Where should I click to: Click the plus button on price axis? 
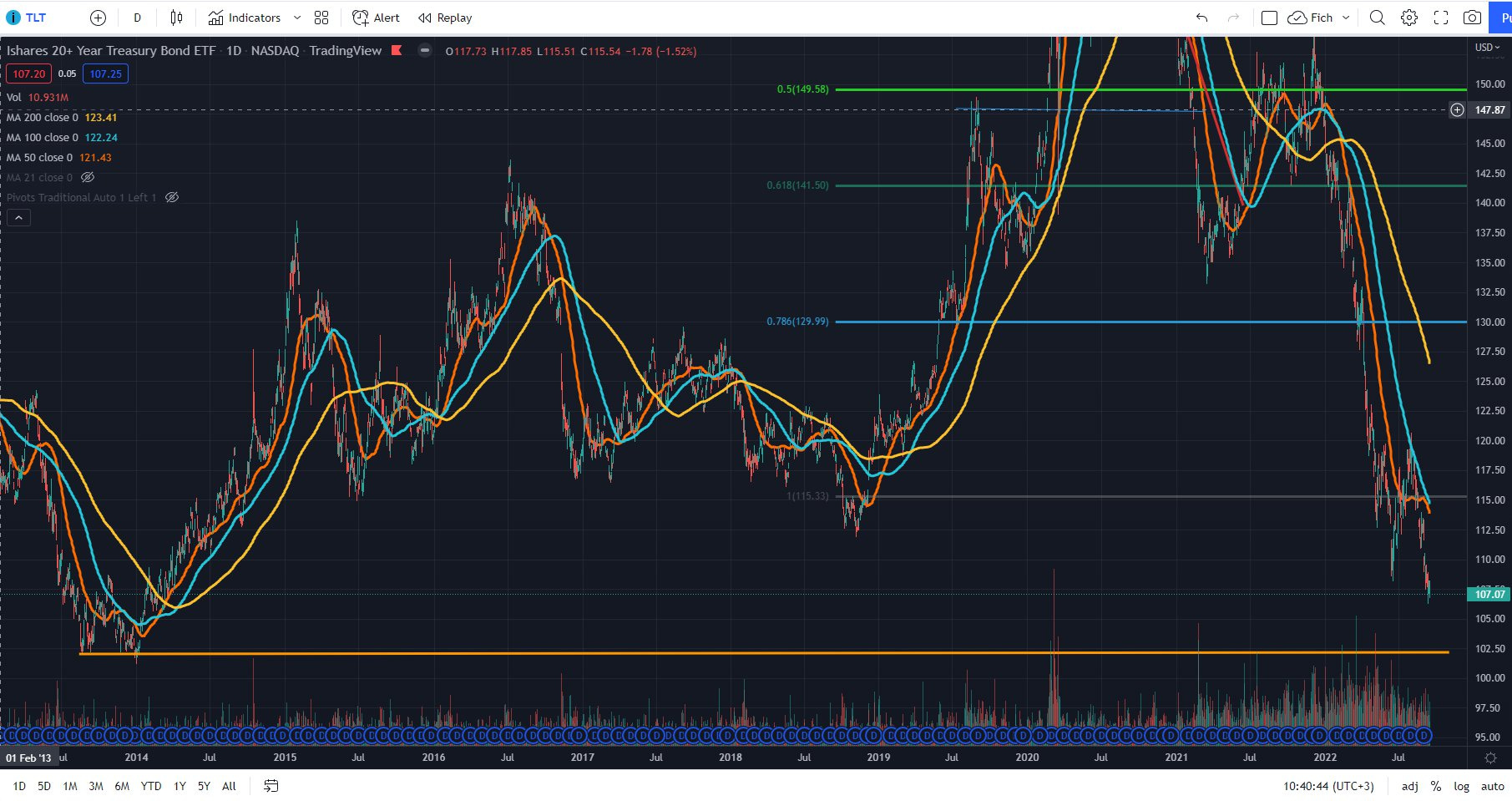pos(1457,109)
